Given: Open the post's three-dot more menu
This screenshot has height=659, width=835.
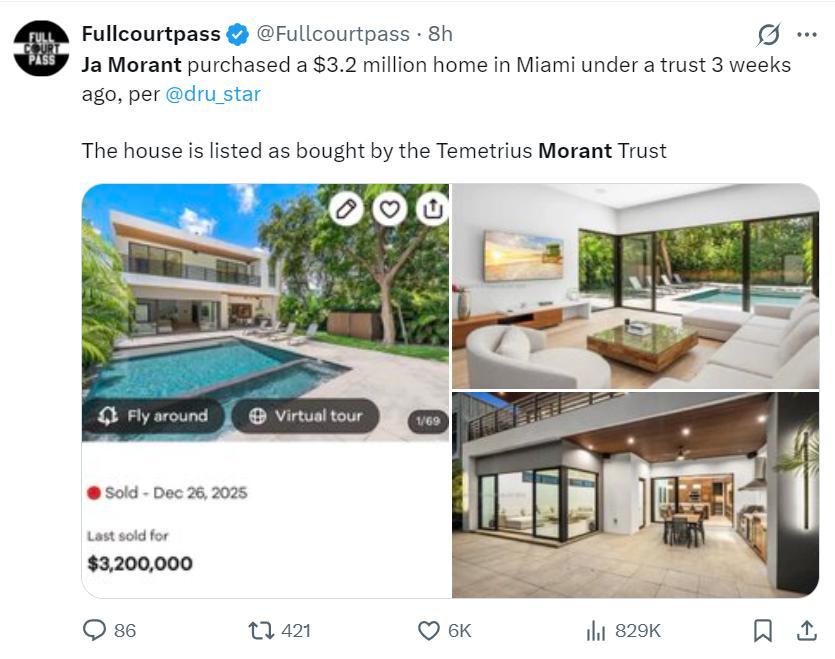Looking at the screenshot, I should 806,35.
